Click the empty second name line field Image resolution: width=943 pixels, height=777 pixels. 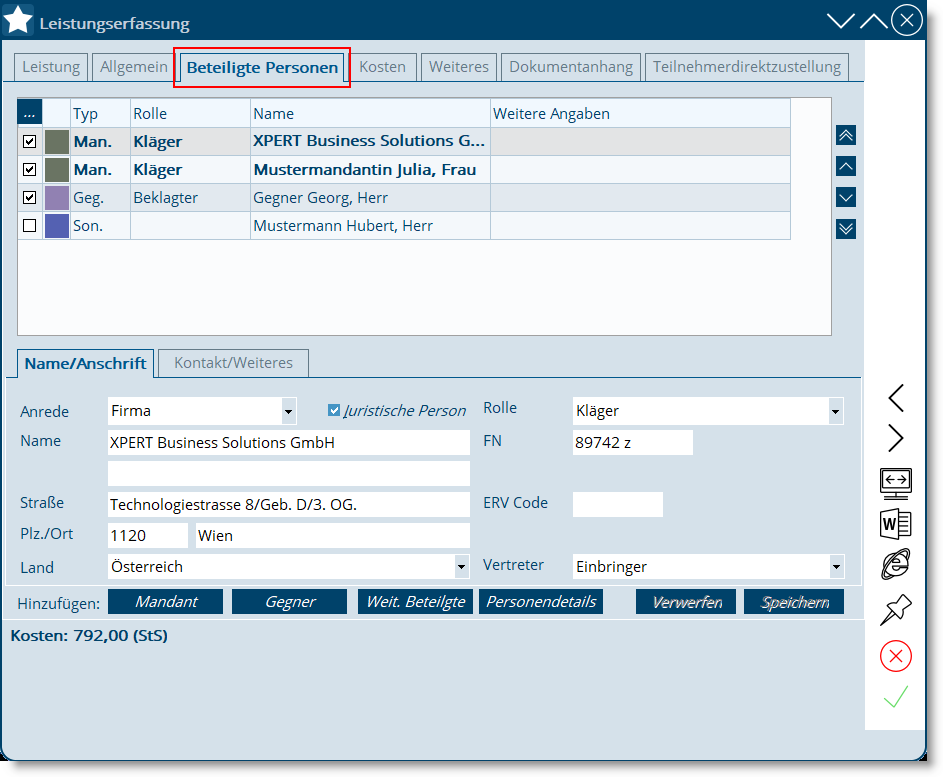click(289, 473)
